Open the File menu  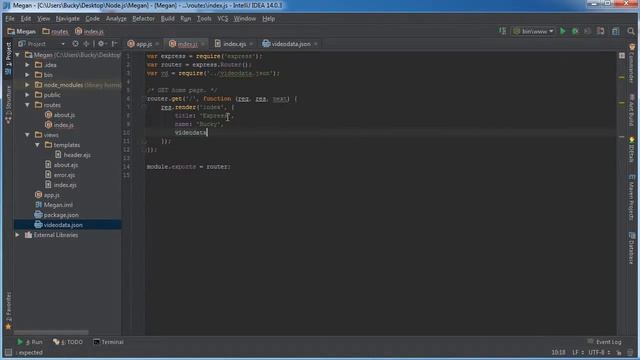10,19
